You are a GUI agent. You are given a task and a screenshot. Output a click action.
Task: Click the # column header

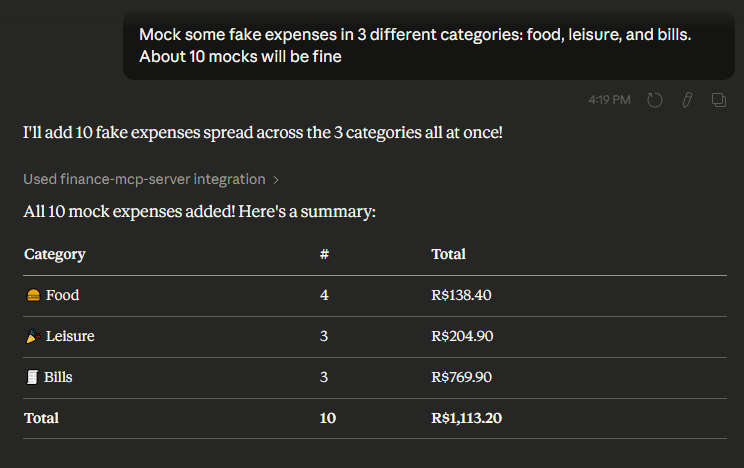pos(324,254)
